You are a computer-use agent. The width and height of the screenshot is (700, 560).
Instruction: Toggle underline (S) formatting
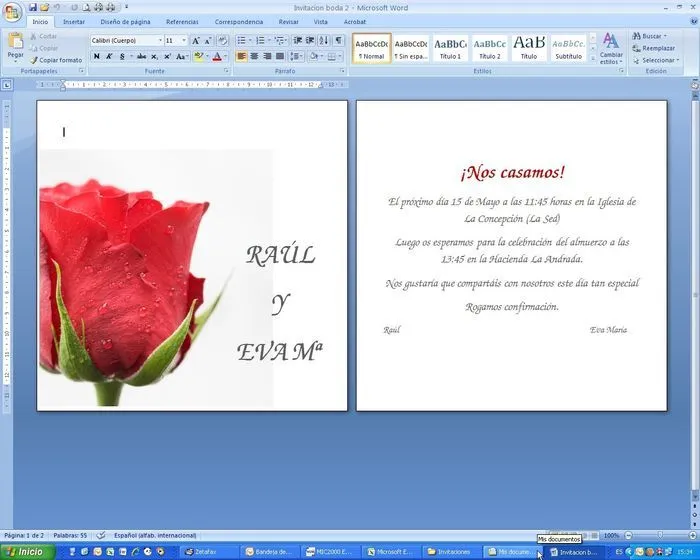coord(121,56)
